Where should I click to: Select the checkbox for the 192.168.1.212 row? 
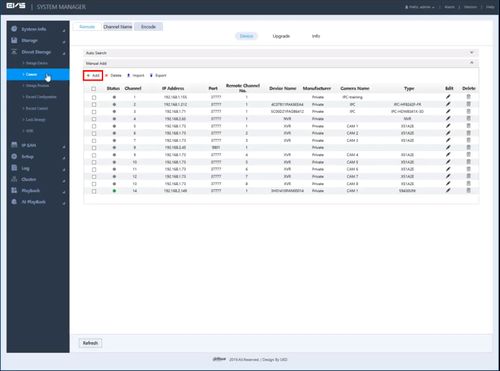(94, 105)
